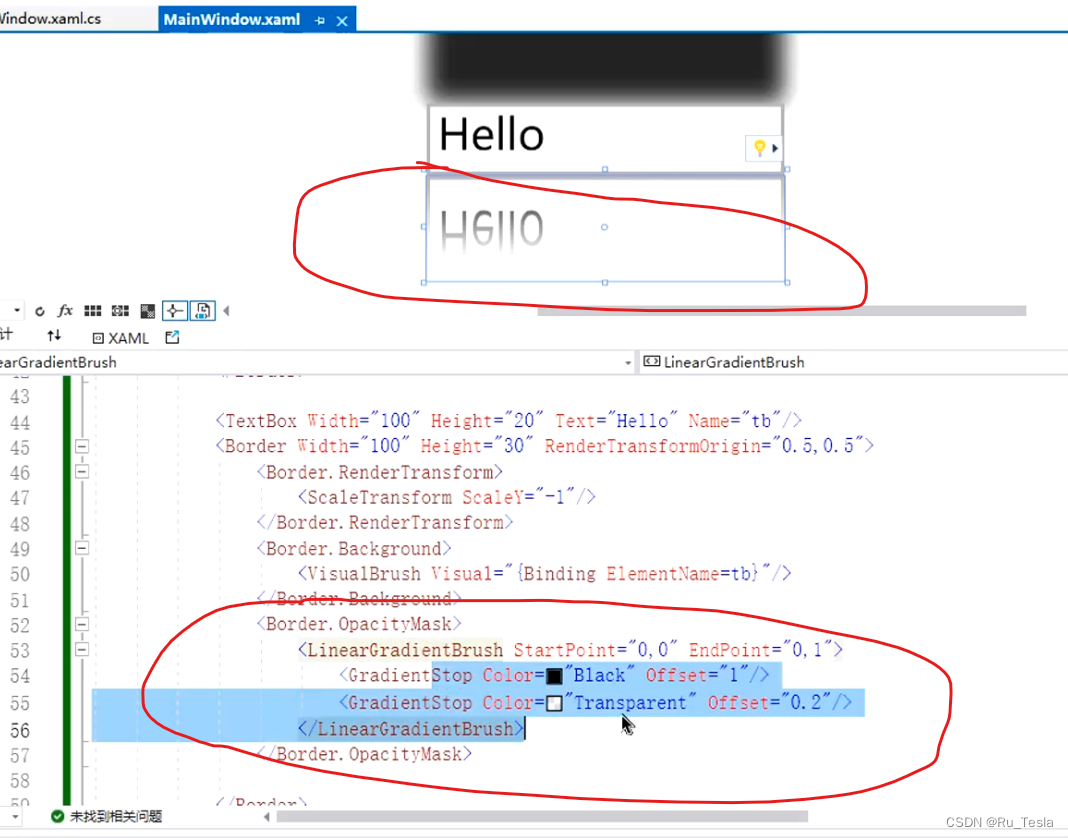Open the LinearGradientBrush breadcrumb dropdown
1068x838 pixels.
click(628, 362)
